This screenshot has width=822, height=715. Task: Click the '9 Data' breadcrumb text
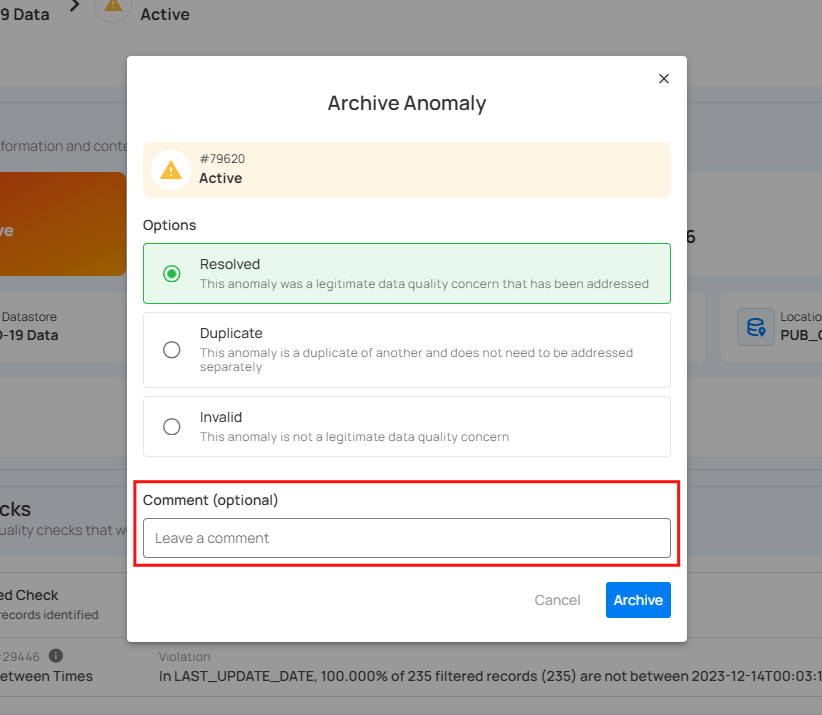click(25, 15)
